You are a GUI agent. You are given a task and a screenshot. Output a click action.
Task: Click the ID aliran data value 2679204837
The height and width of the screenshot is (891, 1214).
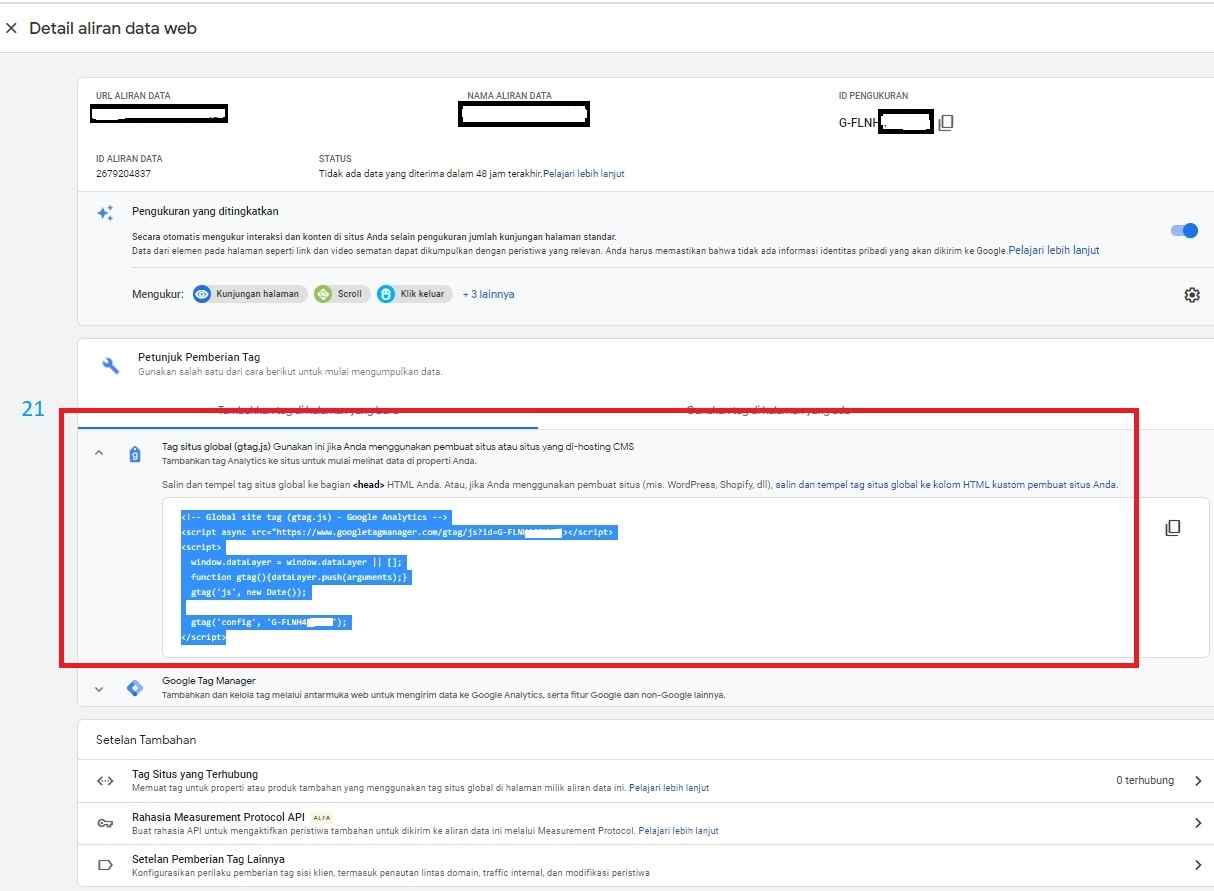tap(123, 174)
